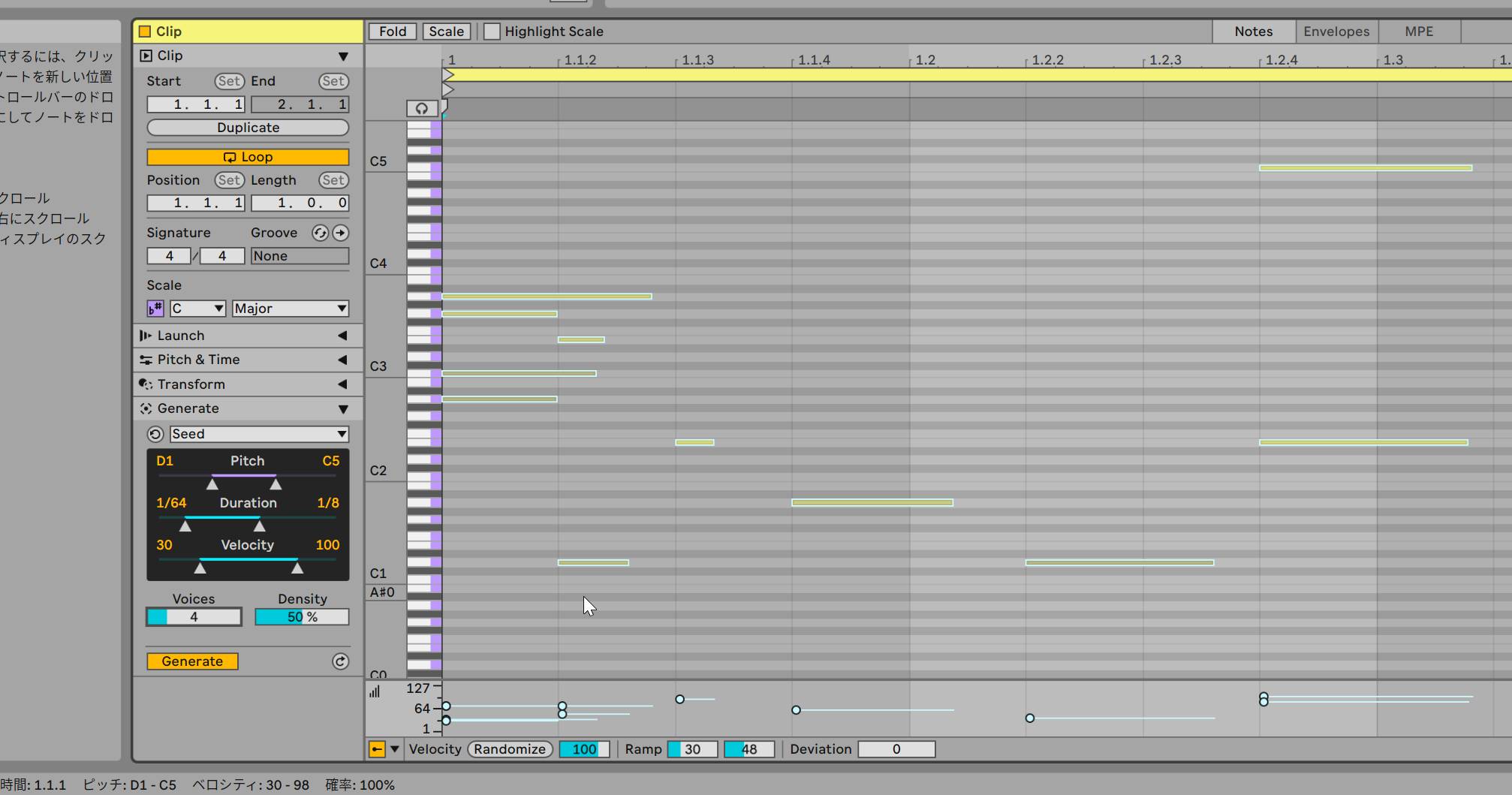Click the Deviation value field
The width and height of the screenshot is (1512, 795).
896,749
